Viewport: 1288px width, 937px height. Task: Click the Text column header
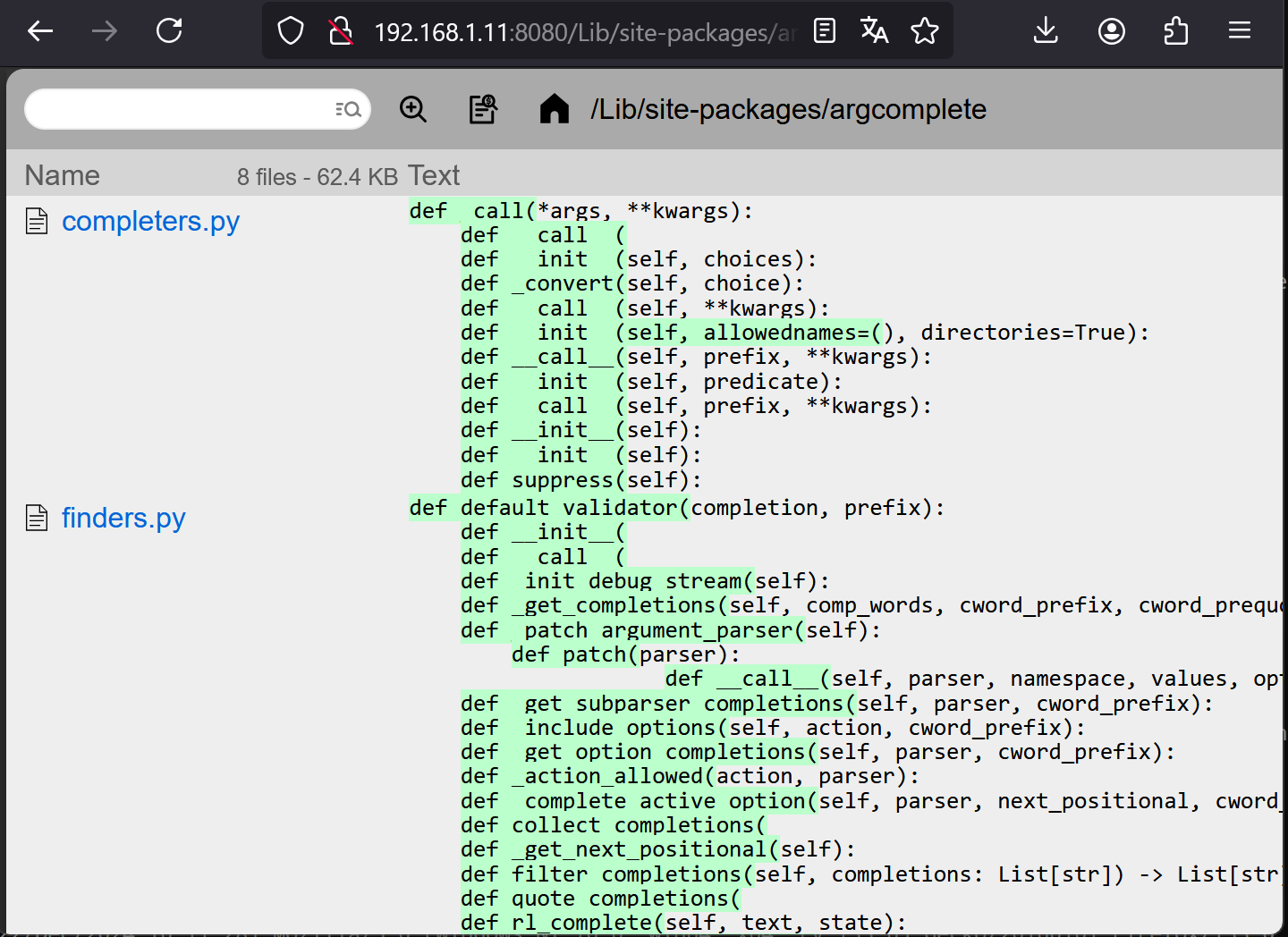coord(434,175)
